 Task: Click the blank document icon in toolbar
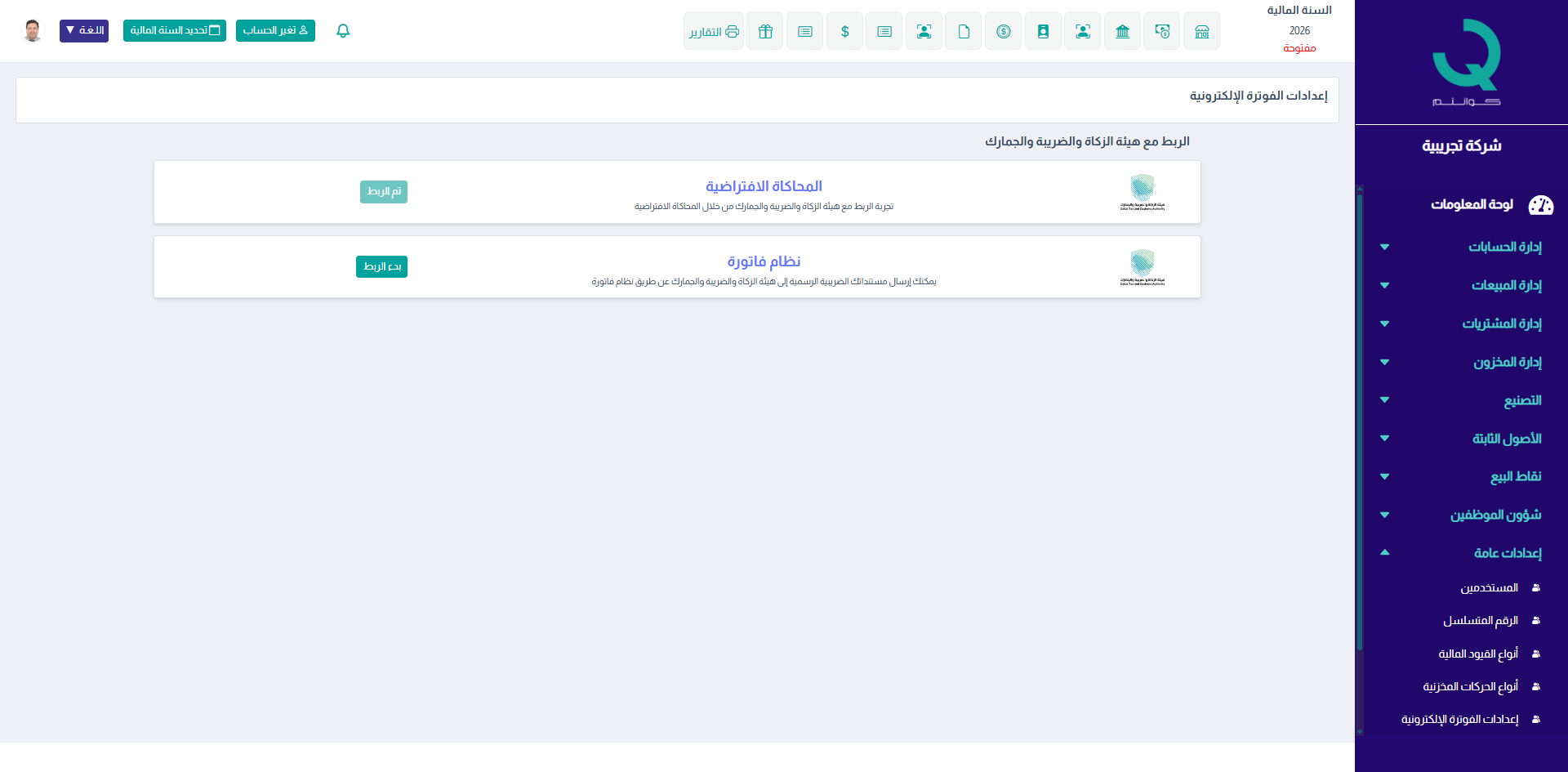pyautogui.click(x=964, y=32)
